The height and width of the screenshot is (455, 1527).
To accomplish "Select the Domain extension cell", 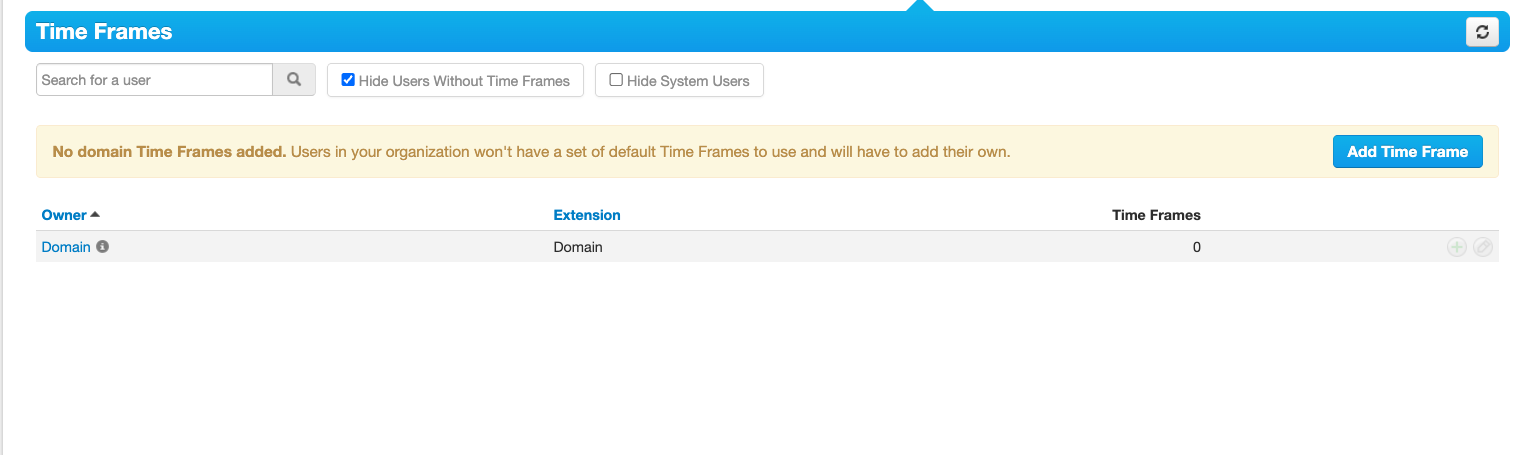I will click(x=578, y=247).
